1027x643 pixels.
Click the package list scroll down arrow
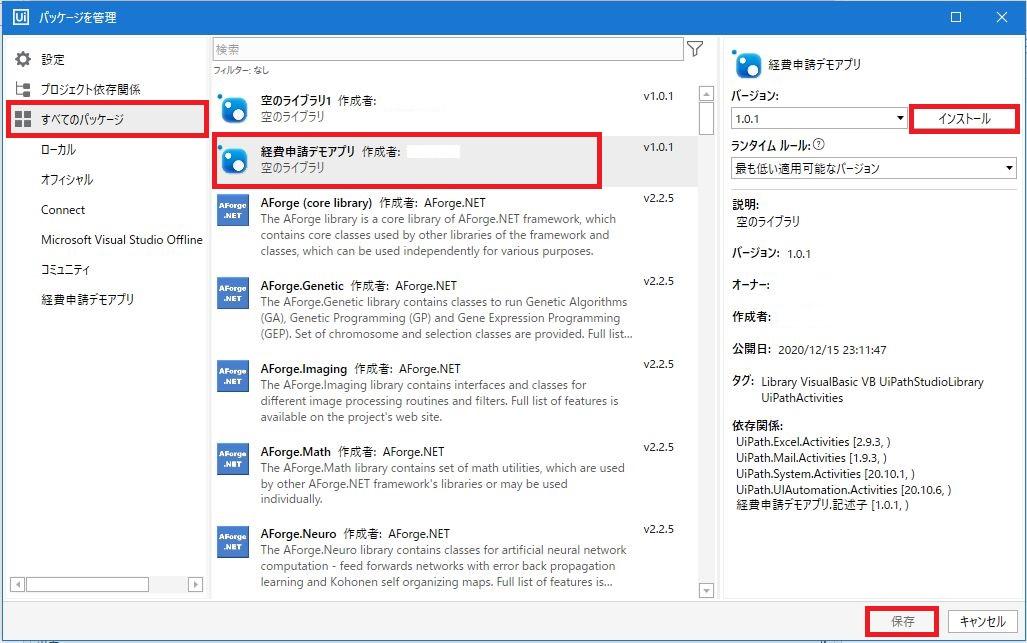(x=706, y=591)
